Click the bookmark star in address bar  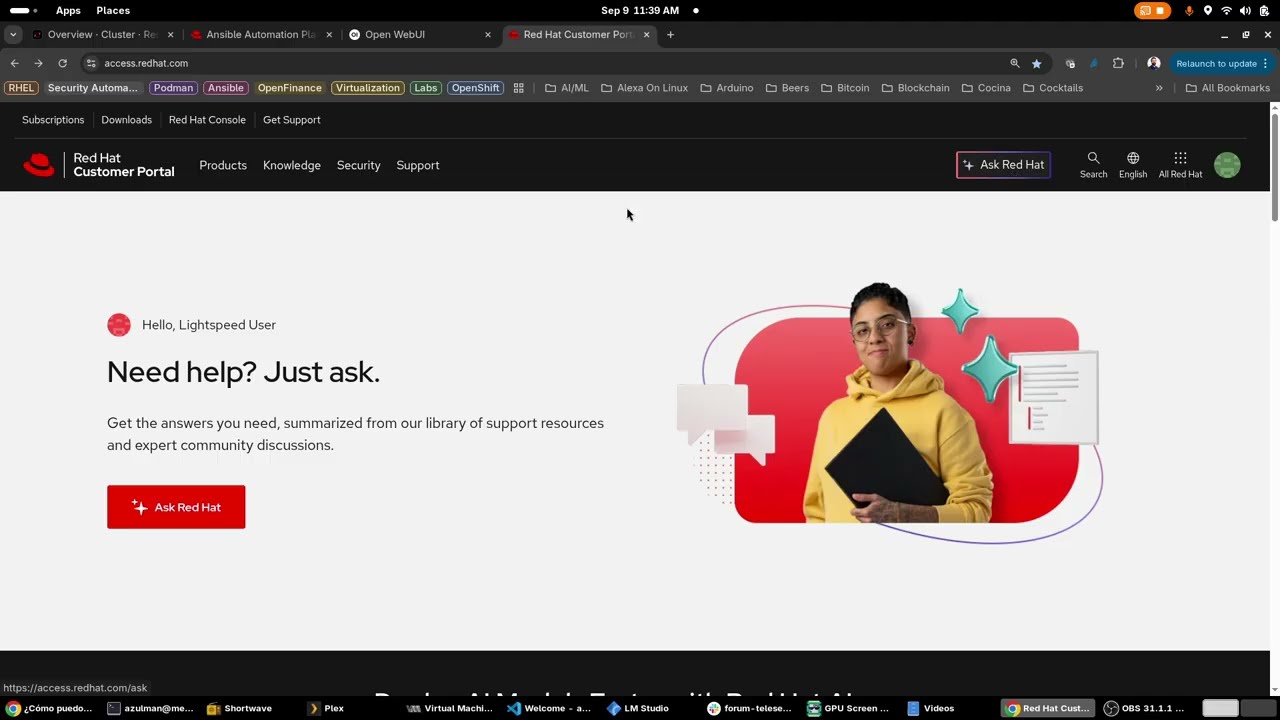click(x=1036, y=63)
